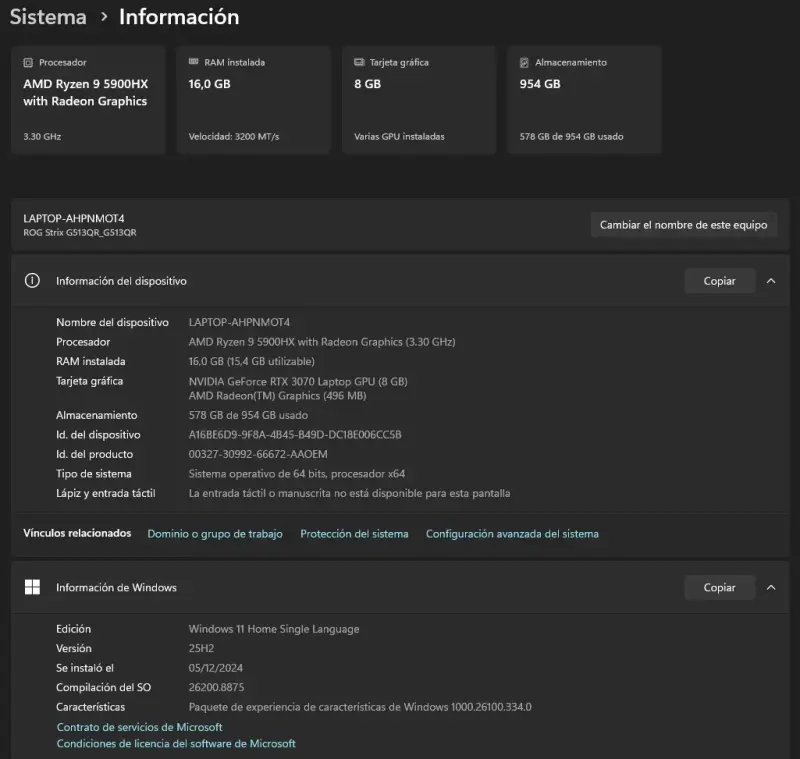800x759 pixels.
Task: Click the Nombre del dispositivo value
Action: pyautogui.click(x=239, y=322)
